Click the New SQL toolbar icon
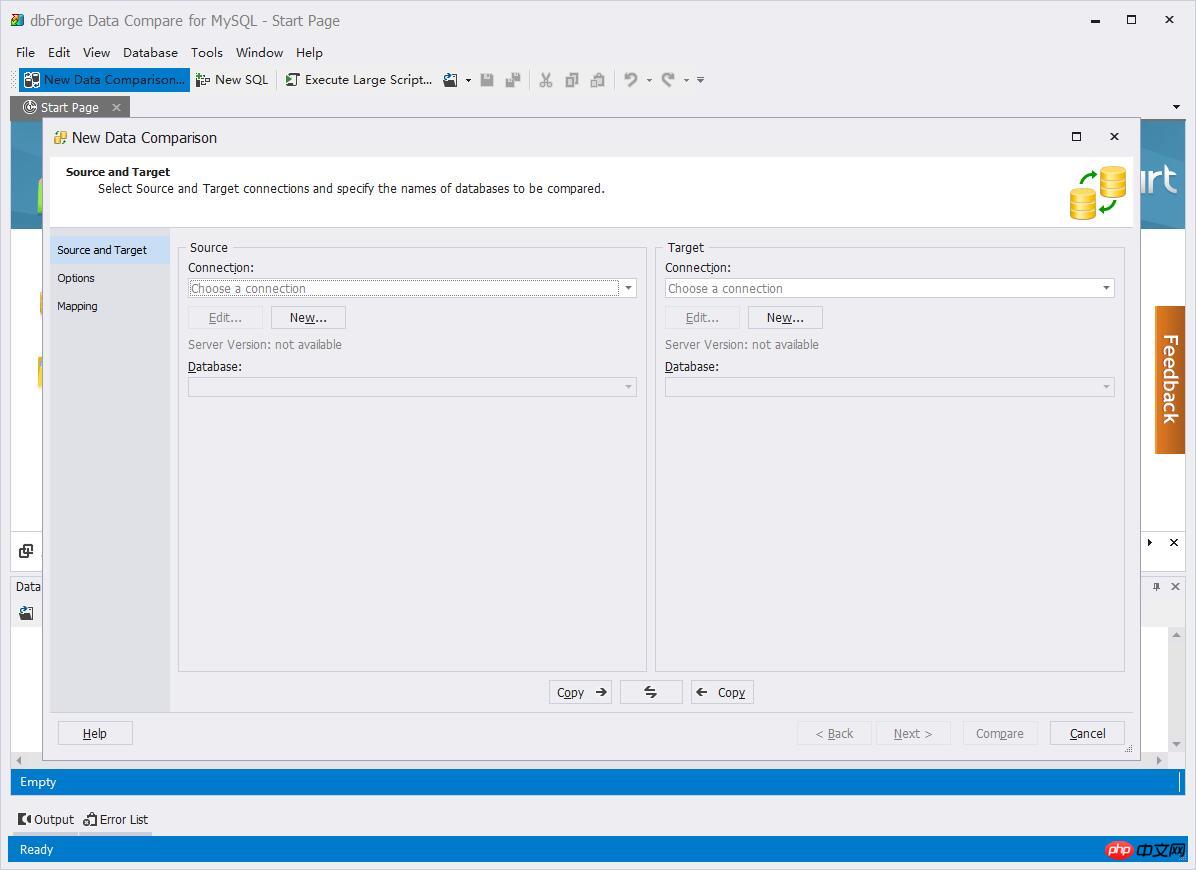This screenshot has width=1196, height=870. (204, 80)
